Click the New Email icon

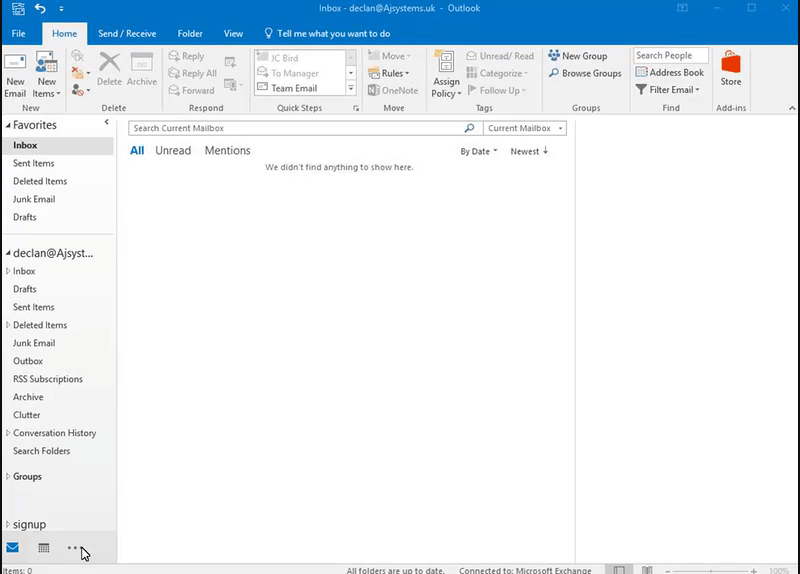click(15, 74)
